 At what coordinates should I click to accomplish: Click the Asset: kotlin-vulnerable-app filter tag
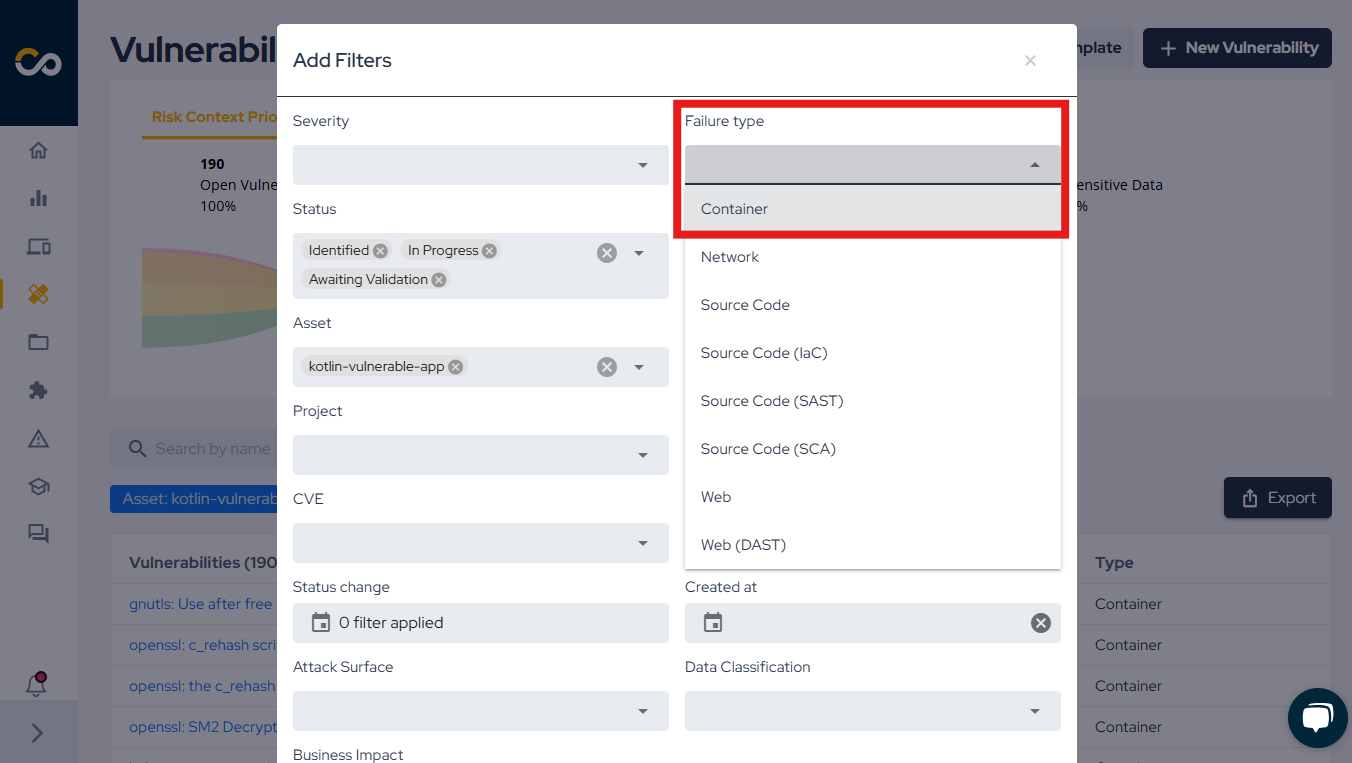tap(194, 498)
